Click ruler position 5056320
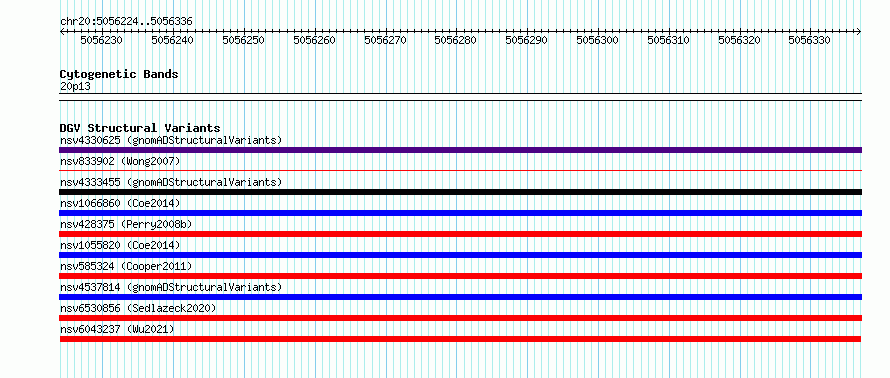Image resolution: width=890 pixels, height=378 pixels. click(x=740, y=40)
